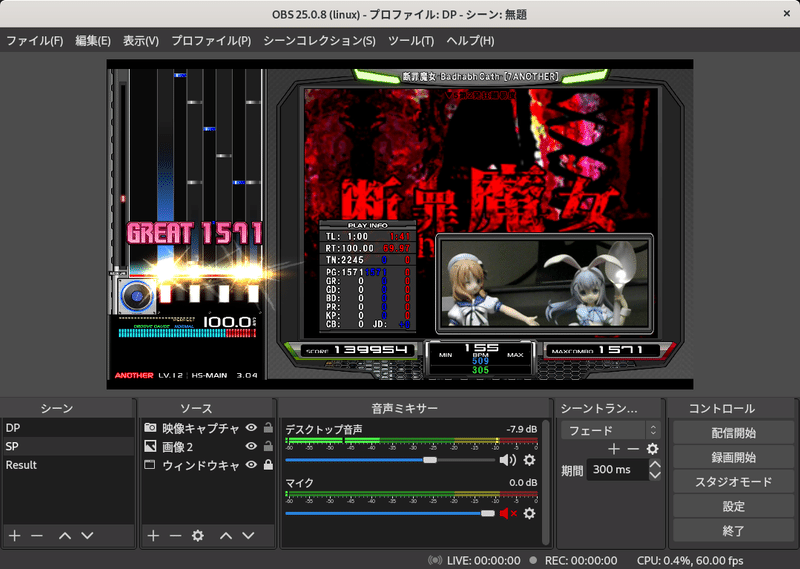Image resolution: width=800 pixels, height=569 pixels.
Task: Toggle visibility of 映像キャプチャ source
Action: pos(251,428)
